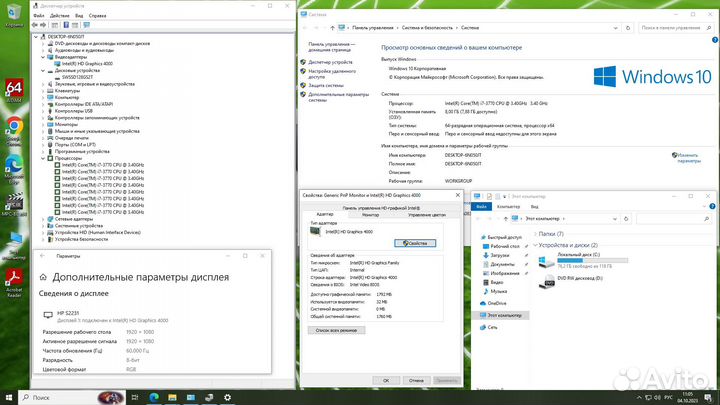
Task: Expand the Сетевые адаптеры node
Action: click(x=43, y=219)
